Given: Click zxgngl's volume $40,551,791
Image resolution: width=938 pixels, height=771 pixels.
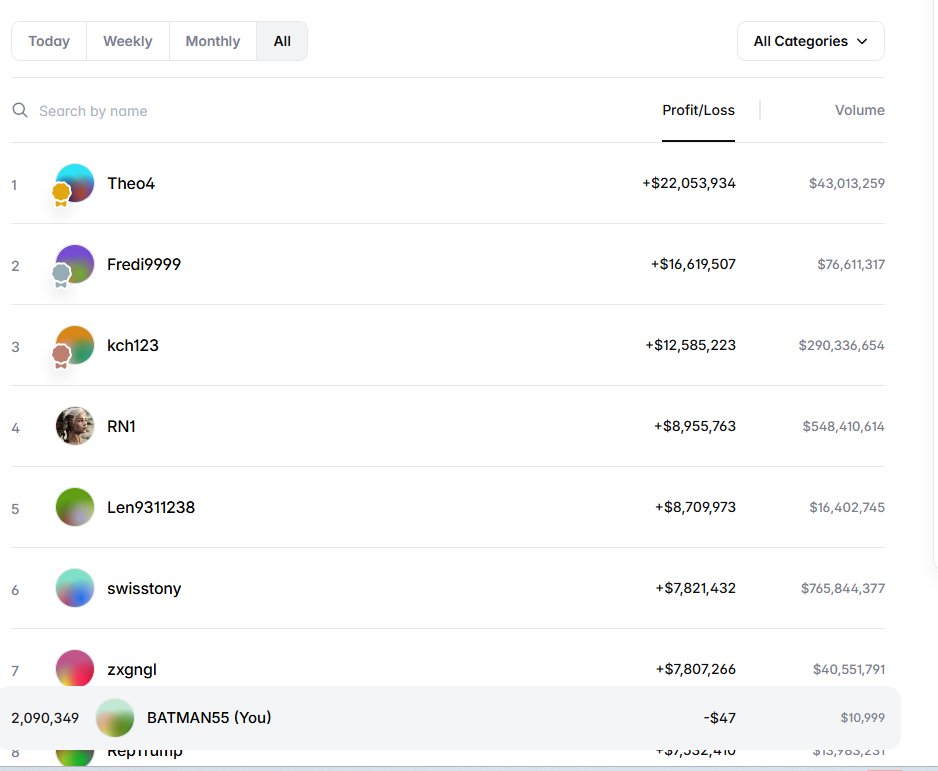Looking at the screenshot, I should pos(849,669).
